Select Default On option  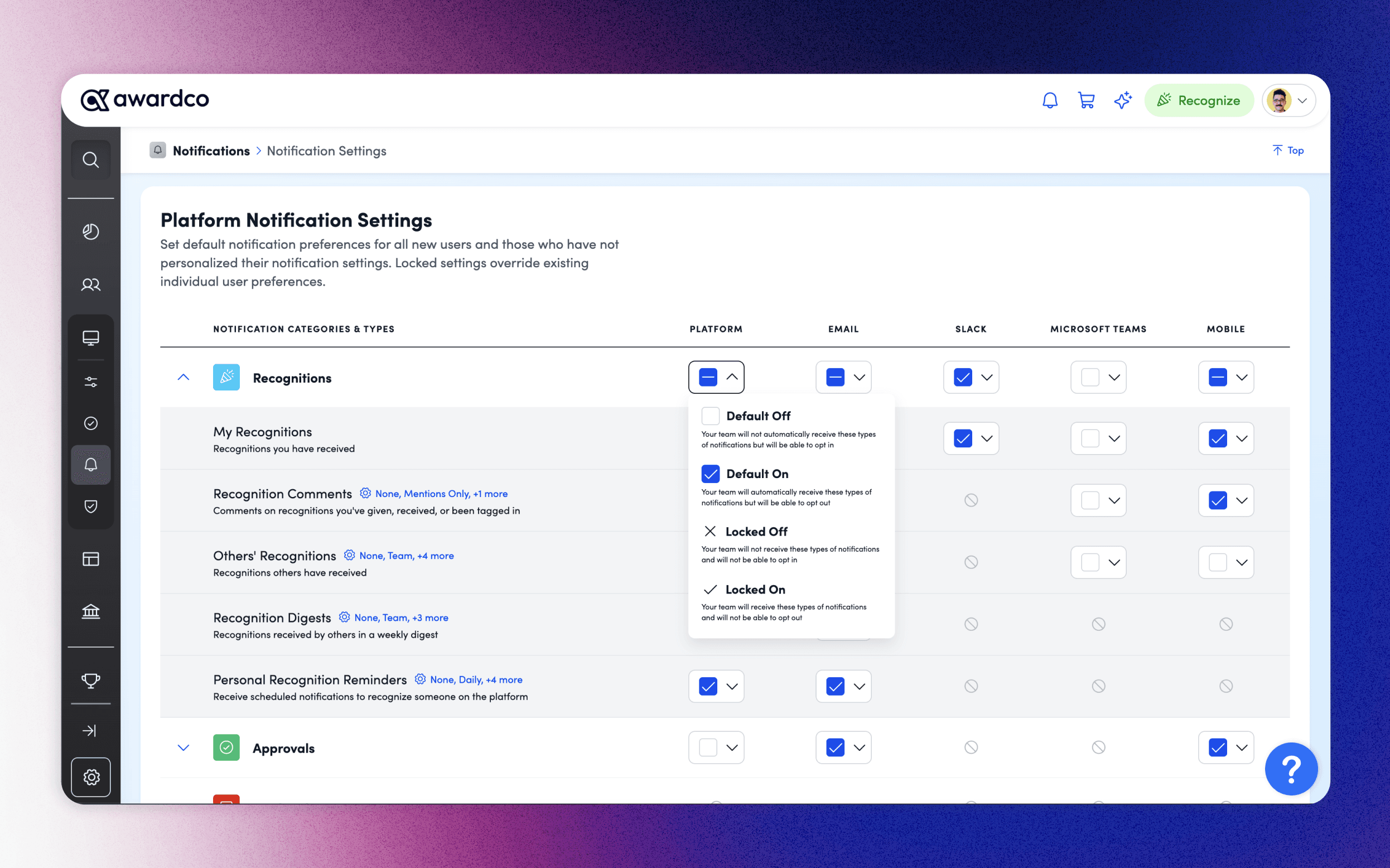791,486
